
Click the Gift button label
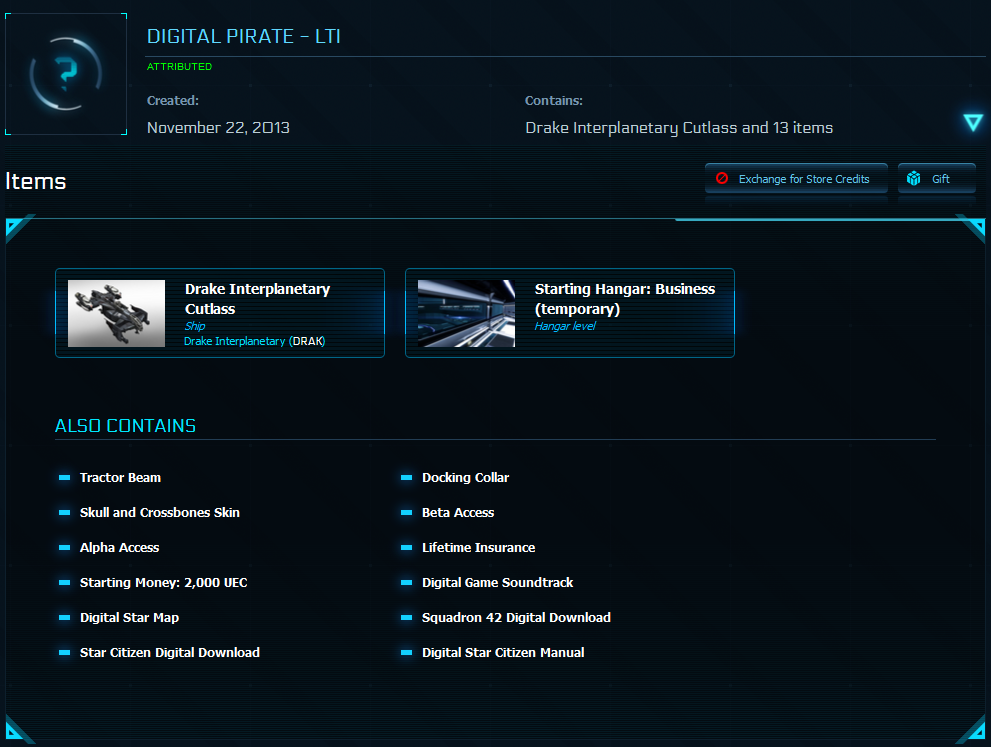pyautogui.click(x=940, y=179)
